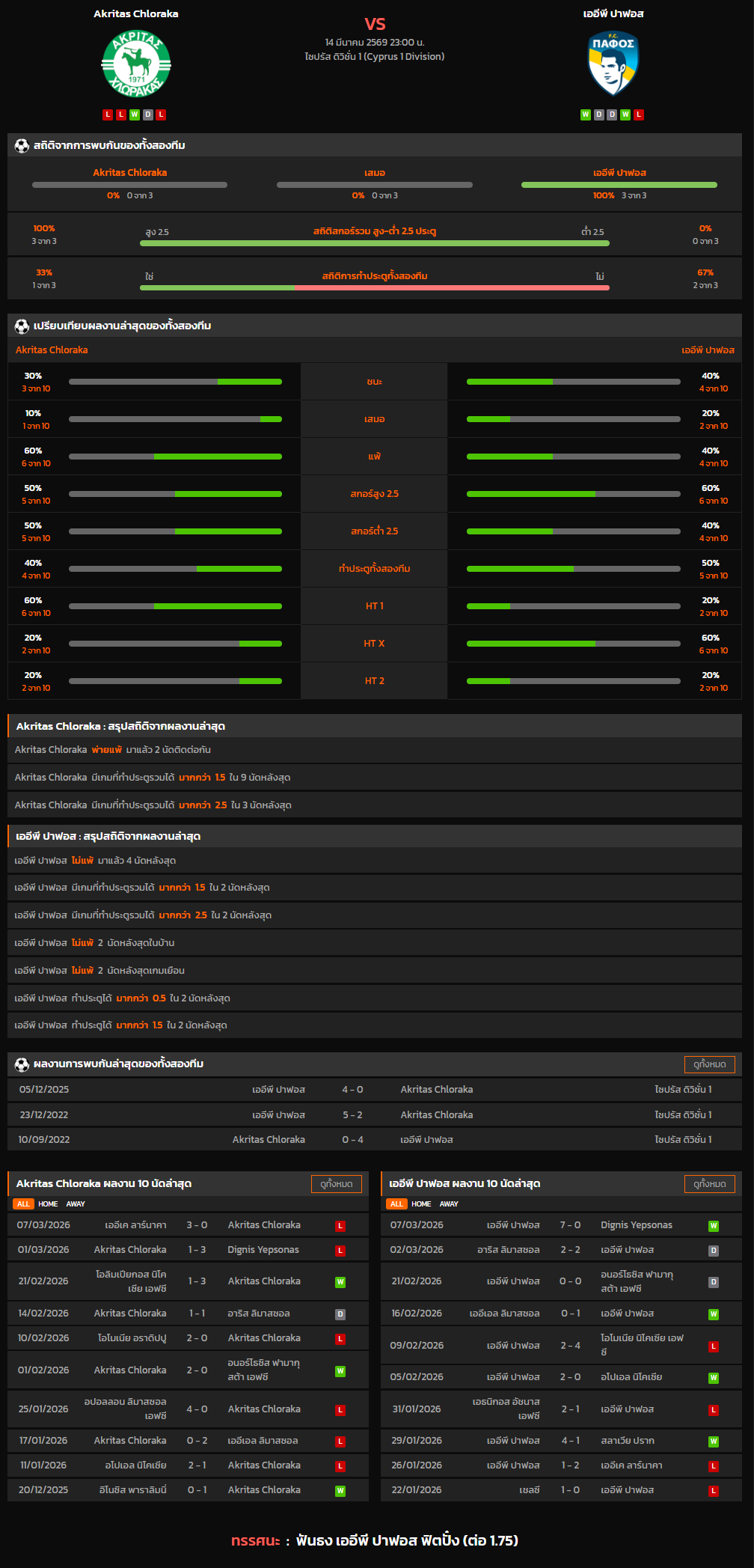Image resolution: width=754 pixels, height=1568 pixels.
Task: Select AWAY filter in Pafos last 10 panel
Action: [x=449, y=1204]
